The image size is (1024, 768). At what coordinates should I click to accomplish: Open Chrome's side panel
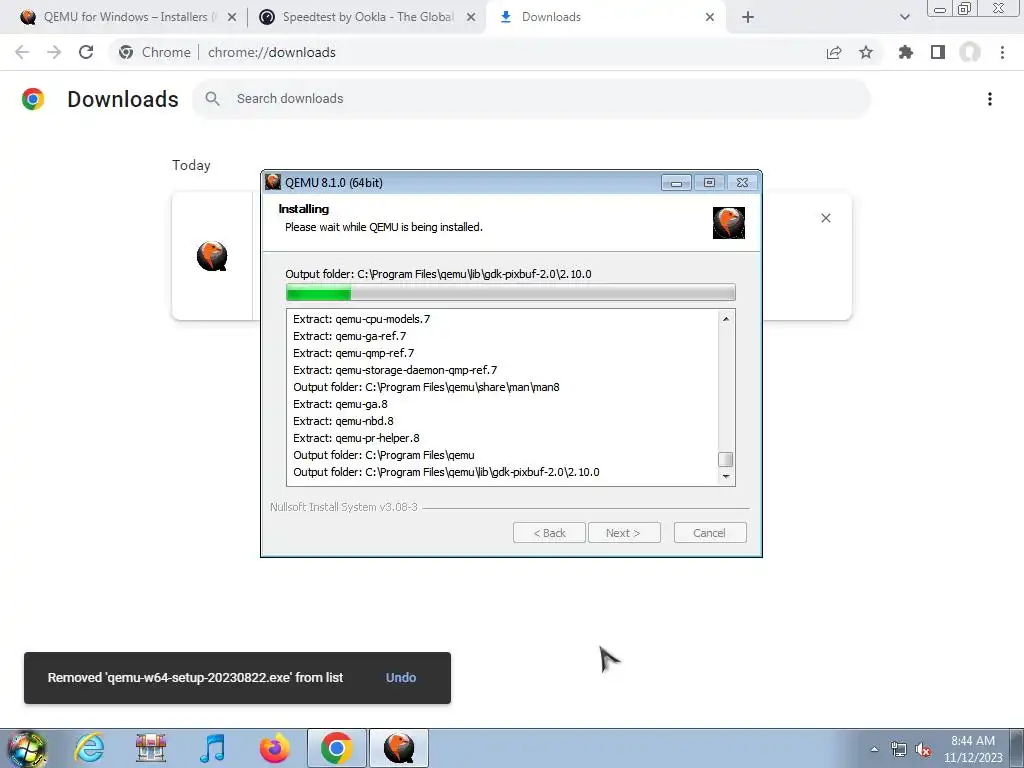pyautogui.click(x=938, y=52)
